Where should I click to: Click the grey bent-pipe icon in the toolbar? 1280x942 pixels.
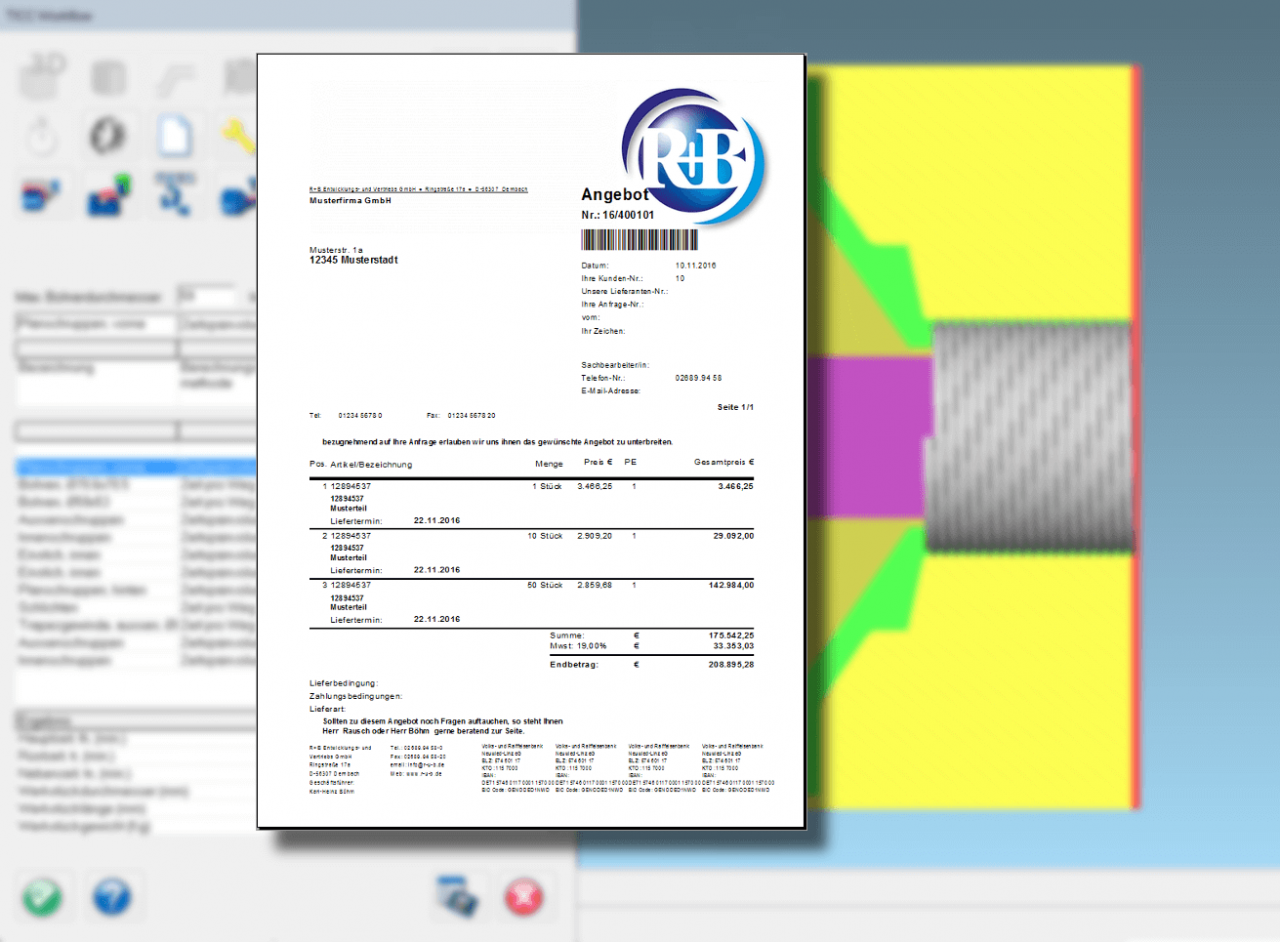(x=175, y=76)
